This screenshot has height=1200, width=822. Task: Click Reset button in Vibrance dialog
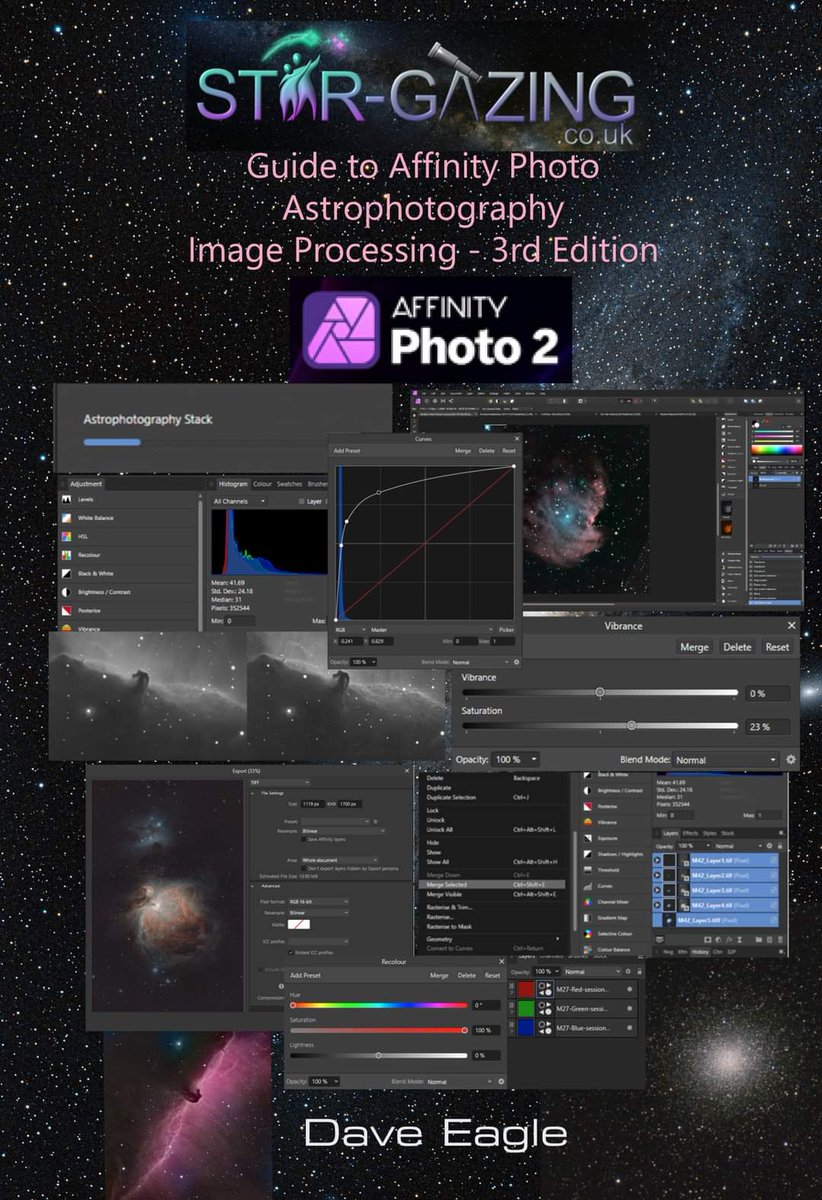(777, 647)
